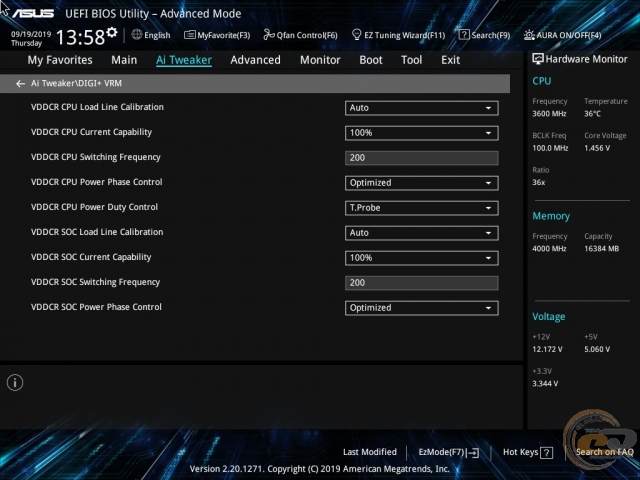The image size is (640, 480).
Task: Switch to My Favorites tab
Action: 60,60
